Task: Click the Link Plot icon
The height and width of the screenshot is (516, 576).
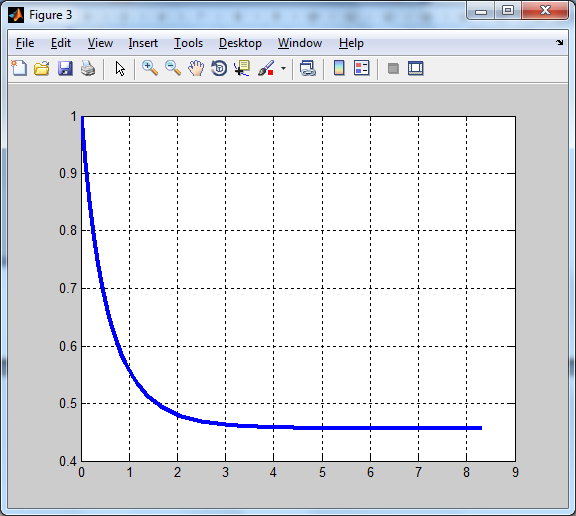Action: (307, 68)
